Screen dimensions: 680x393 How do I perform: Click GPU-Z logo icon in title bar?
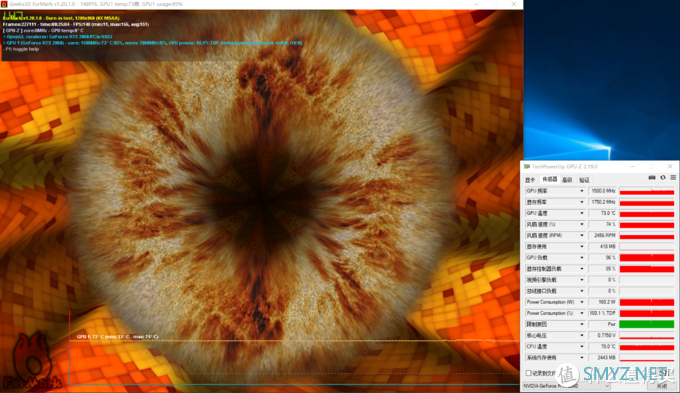point(527,167)
